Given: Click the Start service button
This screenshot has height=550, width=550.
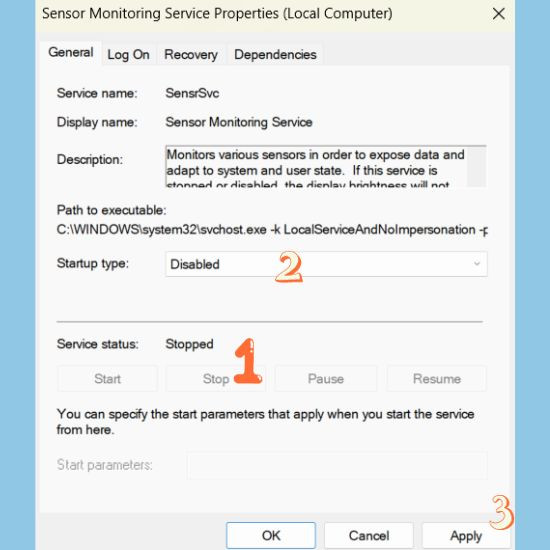Looking at the screenshot, I should point(107,378).
